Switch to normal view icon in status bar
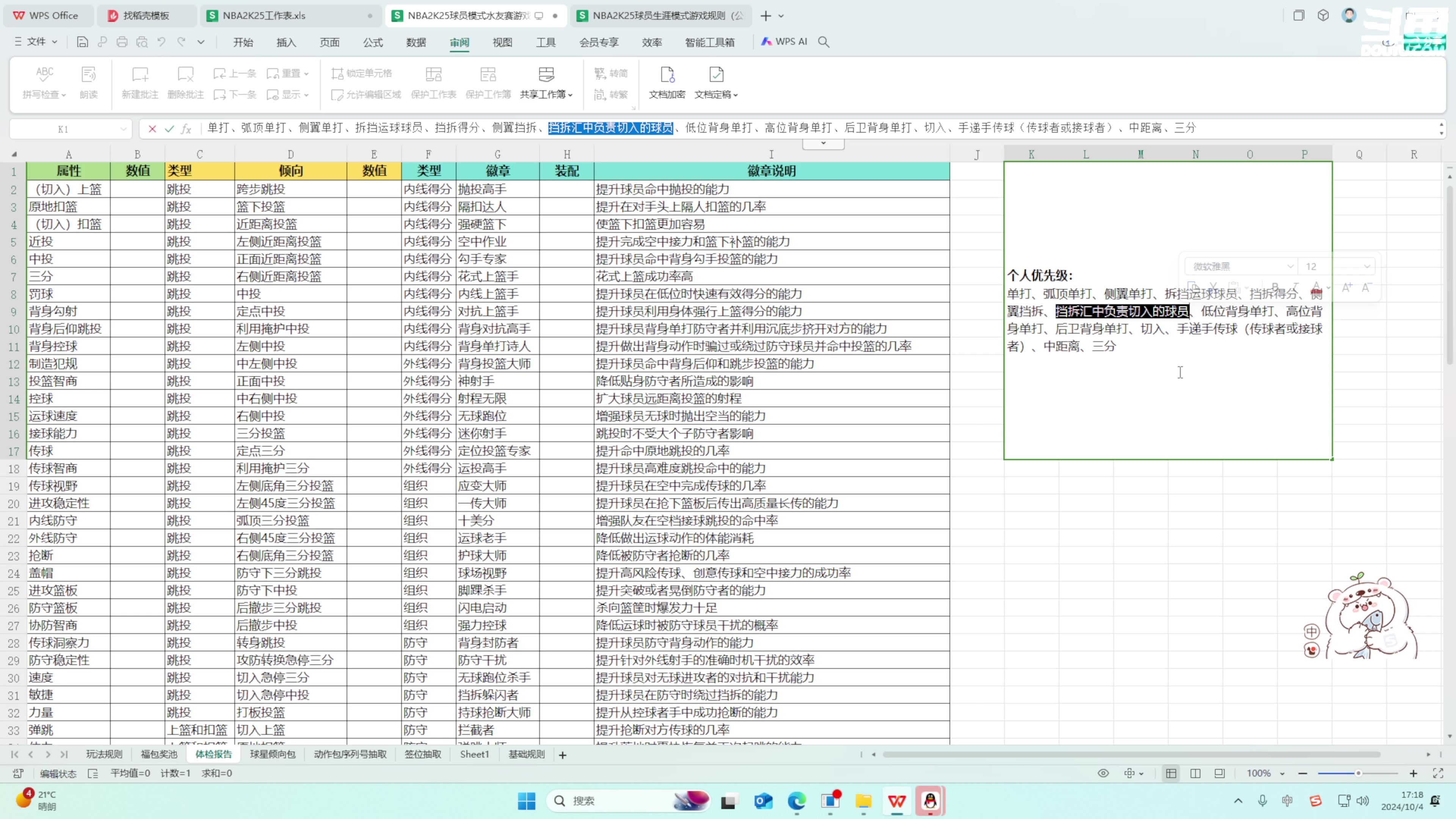 (1171, 773)
